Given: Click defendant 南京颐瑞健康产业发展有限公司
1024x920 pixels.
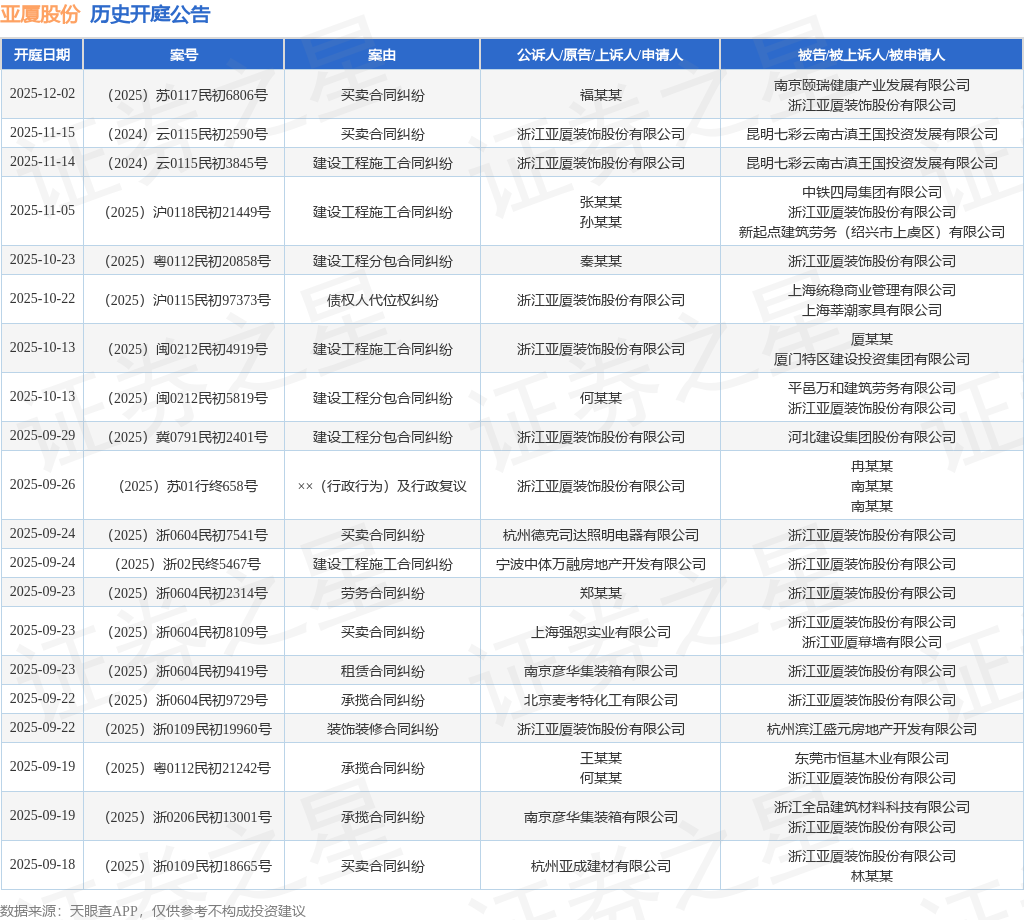Looking at the screenshot, I should pos(872,85).
